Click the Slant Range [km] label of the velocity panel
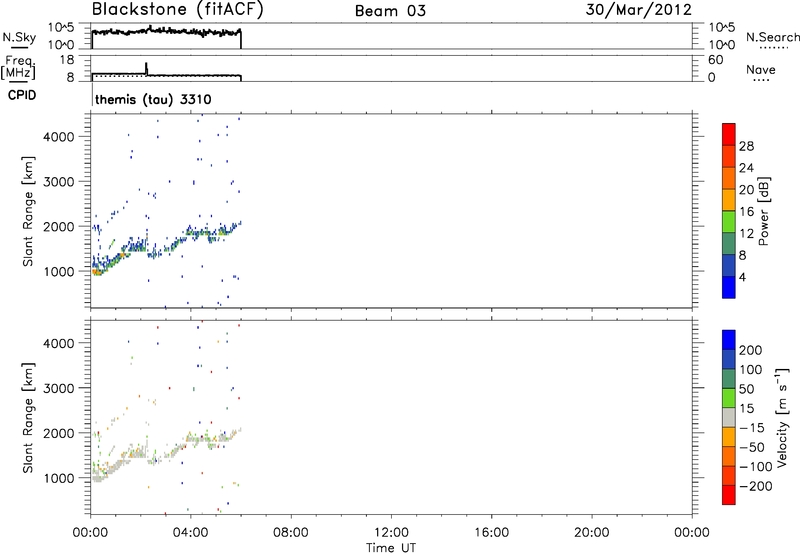Screen dimensions: 800x554 pos(28,418)
